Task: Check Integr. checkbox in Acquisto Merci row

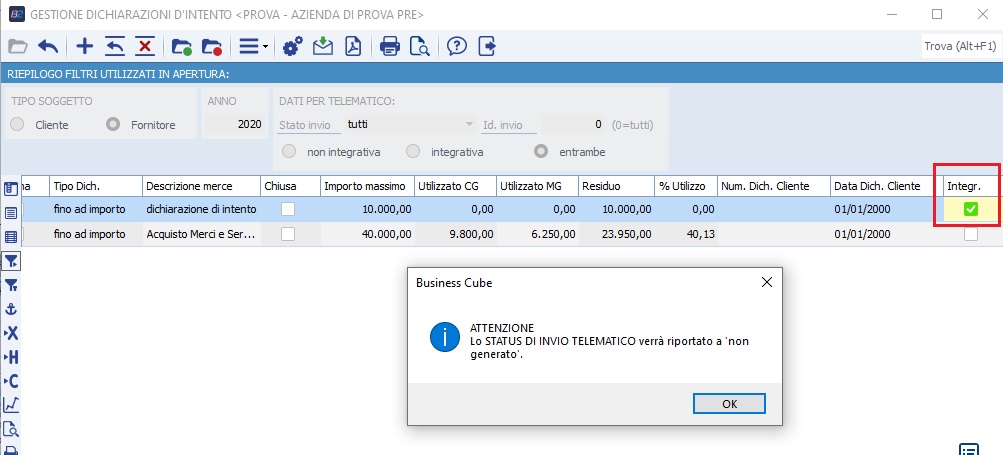Action: [971, 234]
